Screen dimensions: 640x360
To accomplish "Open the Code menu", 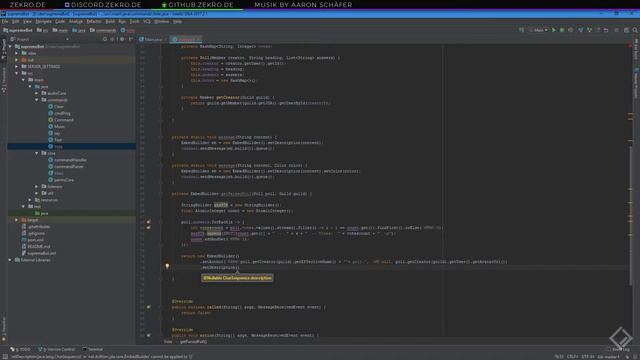I will point(60,21).
